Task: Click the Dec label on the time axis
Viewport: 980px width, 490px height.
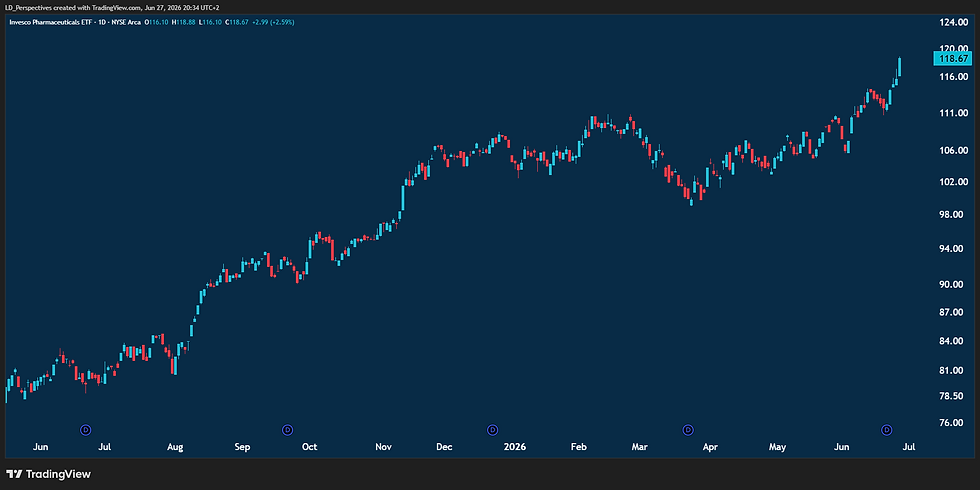Action: 444,448
